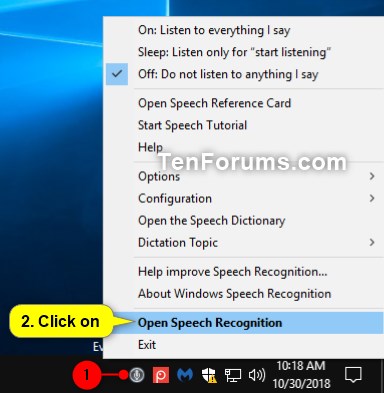Expand the Dictation Topic submenu
This screenshot has width=384, height=393.
click(243, 242)
